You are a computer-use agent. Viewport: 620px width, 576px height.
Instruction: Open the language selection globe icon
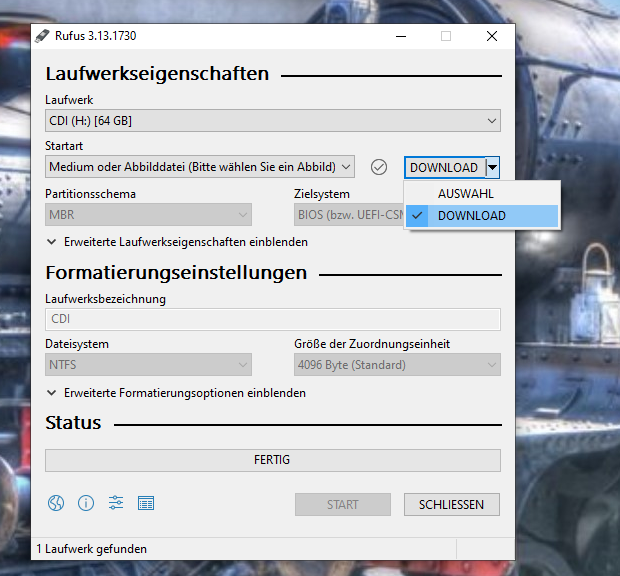point(56,503)
